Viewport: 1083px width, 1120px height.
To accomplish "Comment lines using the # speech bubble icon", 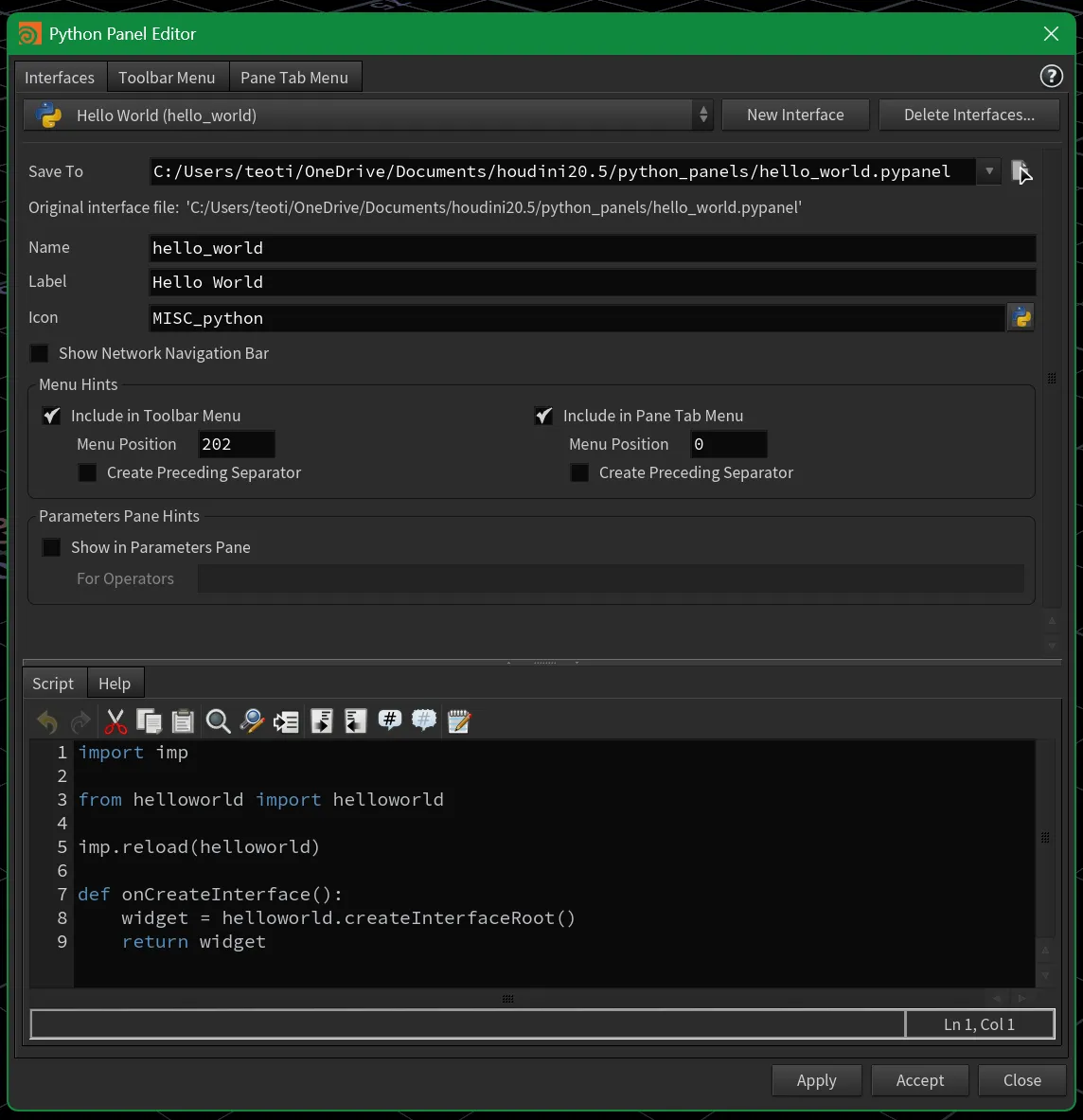I will click(x=389, y=720).
